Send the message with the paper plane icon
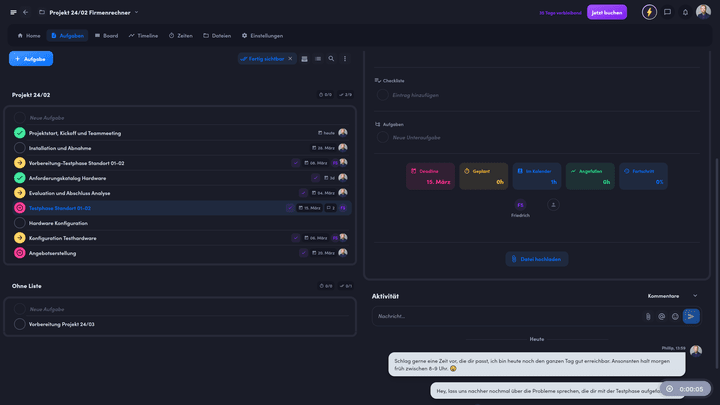Viewport: 720px width, 405px height. pos(691,316)
